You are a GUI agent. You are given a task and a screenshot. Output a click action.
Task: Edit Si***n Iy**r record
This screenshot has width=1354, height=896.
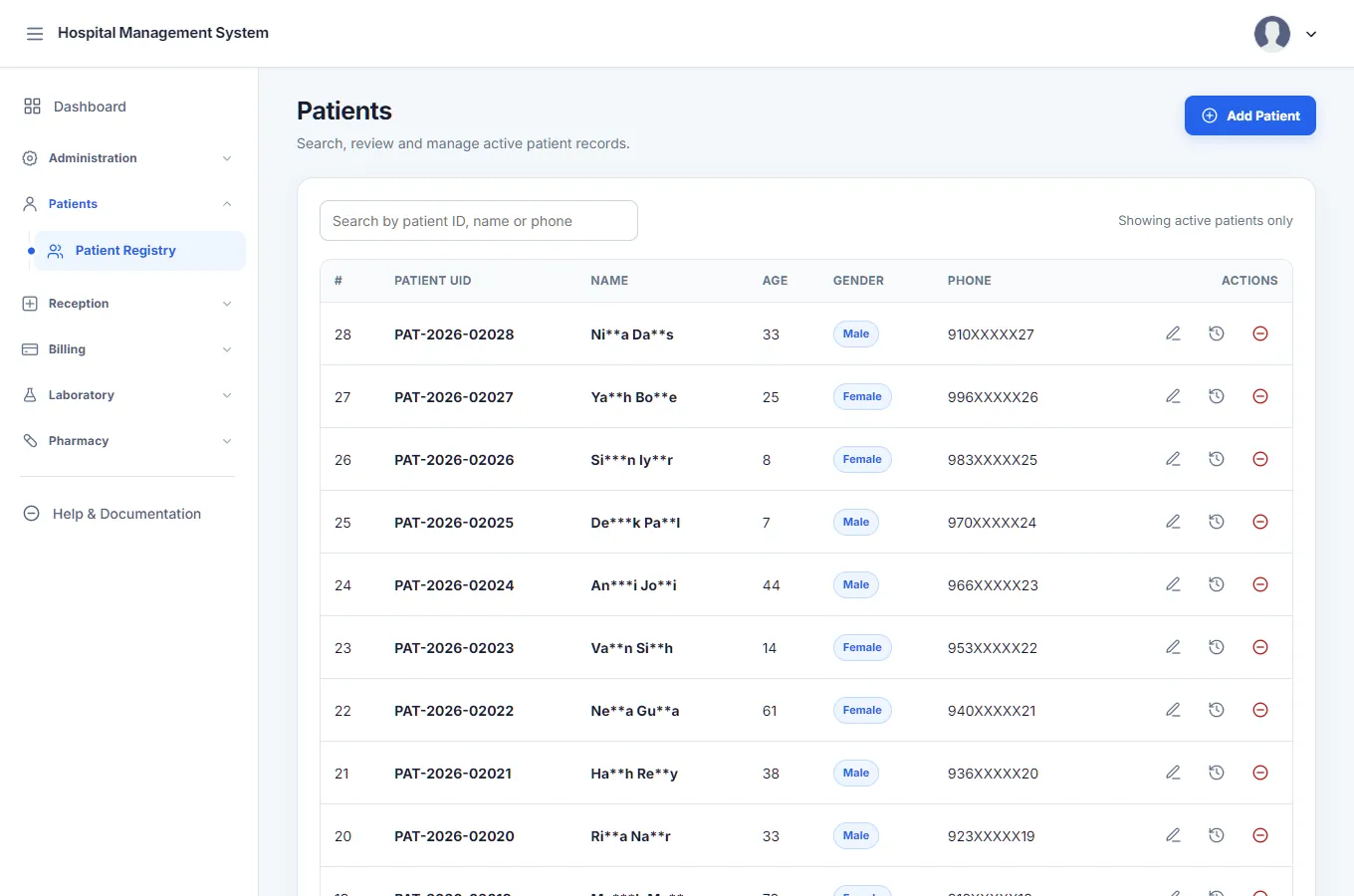point(1173,459)
